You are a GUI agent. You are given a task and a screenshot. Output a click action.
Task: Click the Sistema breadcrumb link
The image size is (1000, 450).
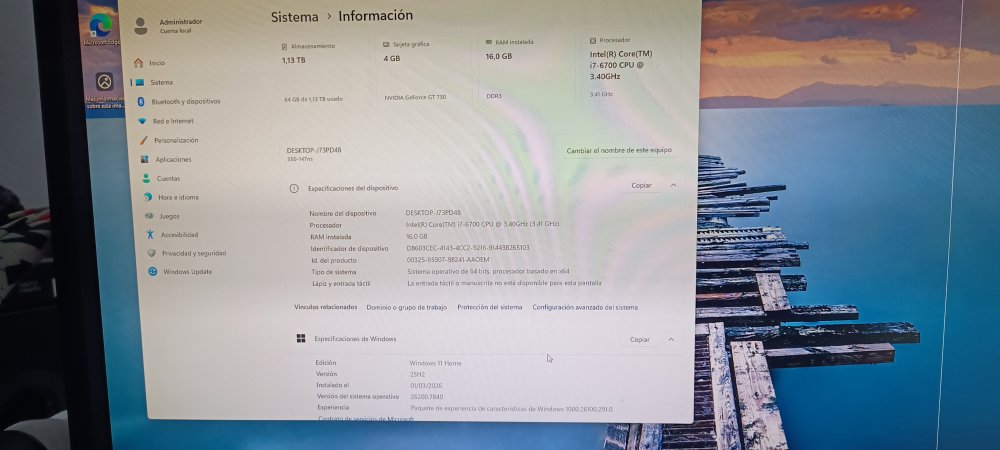pyautogui.click(x=294, y=17)
